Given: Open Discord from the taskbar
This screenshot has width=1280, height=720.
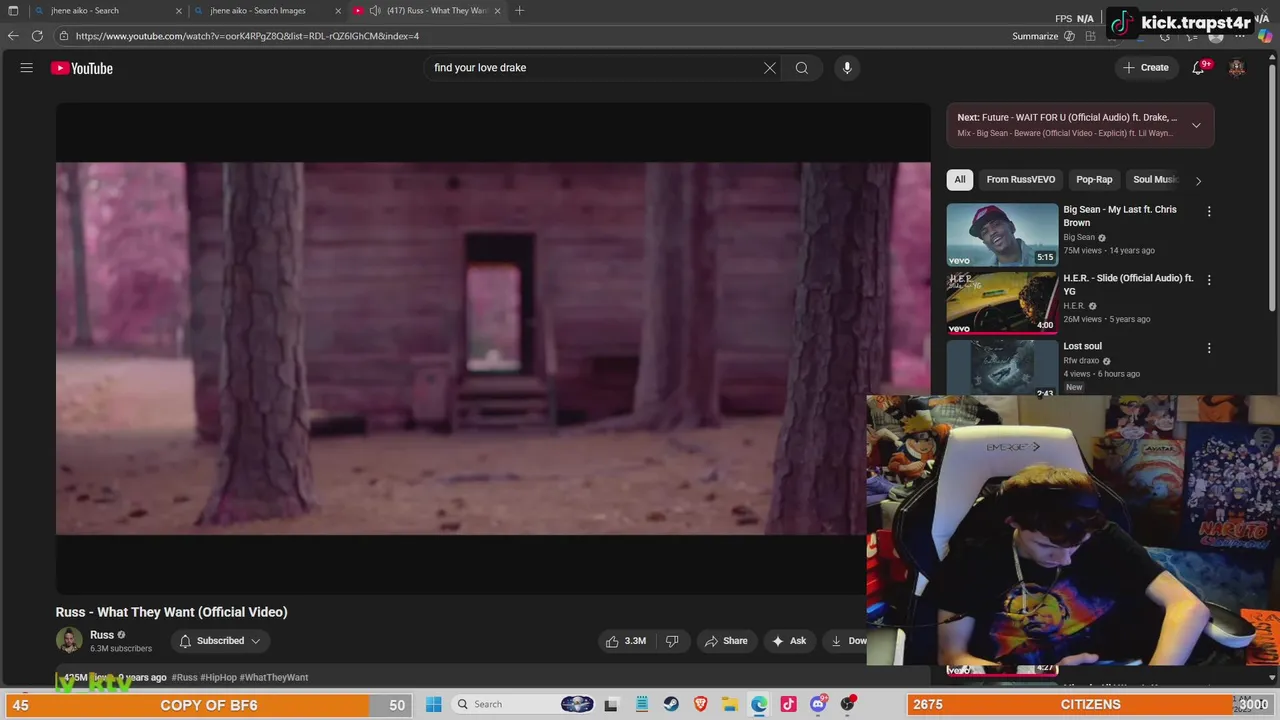Looking at the screenshot, I should [x=819, y=704].
